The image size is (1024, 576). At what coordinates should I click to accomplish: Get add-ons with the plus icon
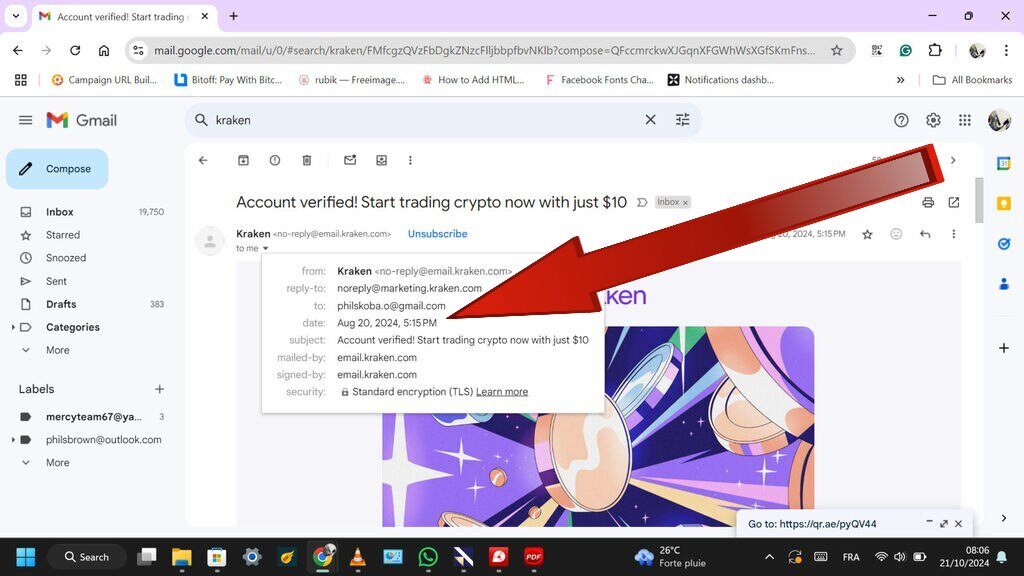pyautogui.click(x=1004, y=348)
